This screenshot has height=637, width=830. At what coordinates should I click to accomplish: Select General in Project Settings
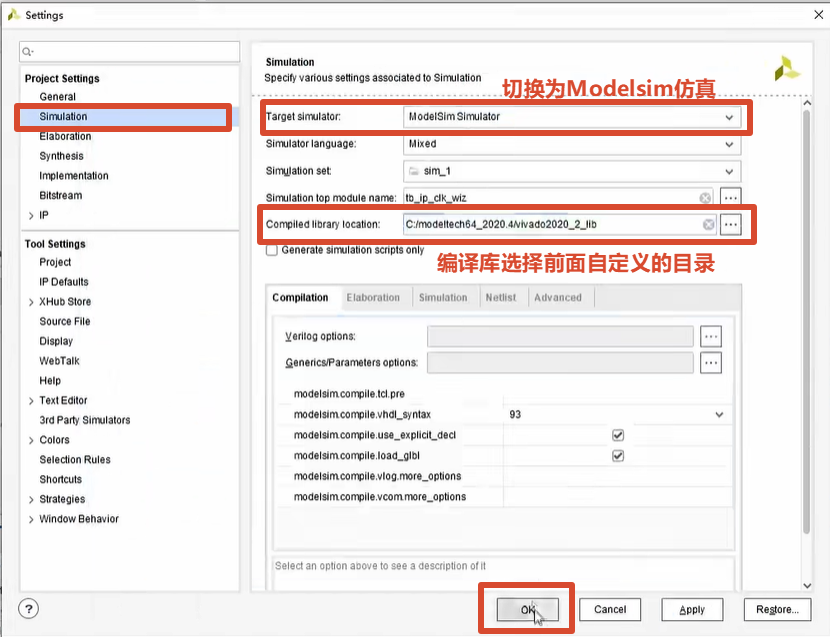tap(57, 97)
